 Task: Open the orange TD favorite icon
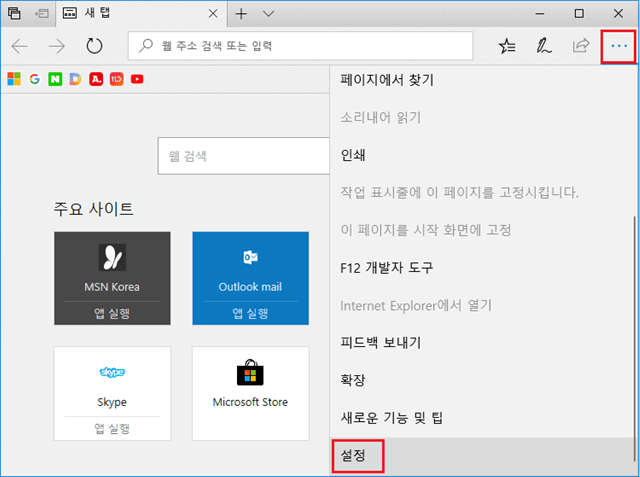point(117,79)
